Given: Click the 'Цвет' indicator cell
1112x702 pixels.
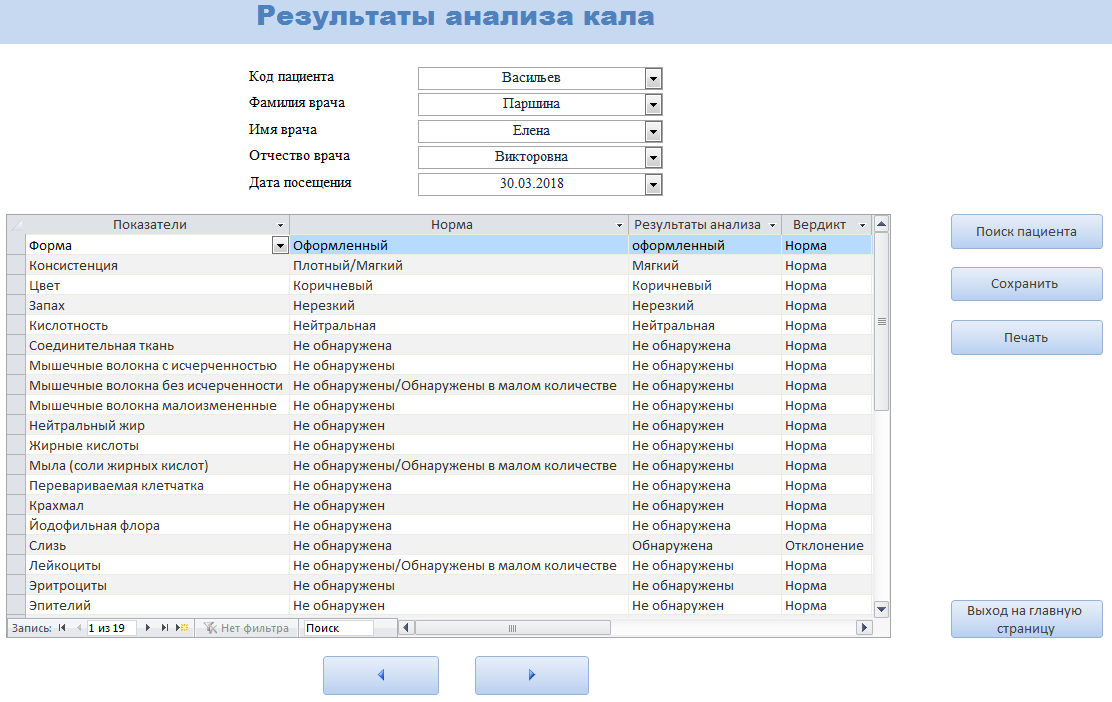Looking at the screenshot, I should point(157,285).
